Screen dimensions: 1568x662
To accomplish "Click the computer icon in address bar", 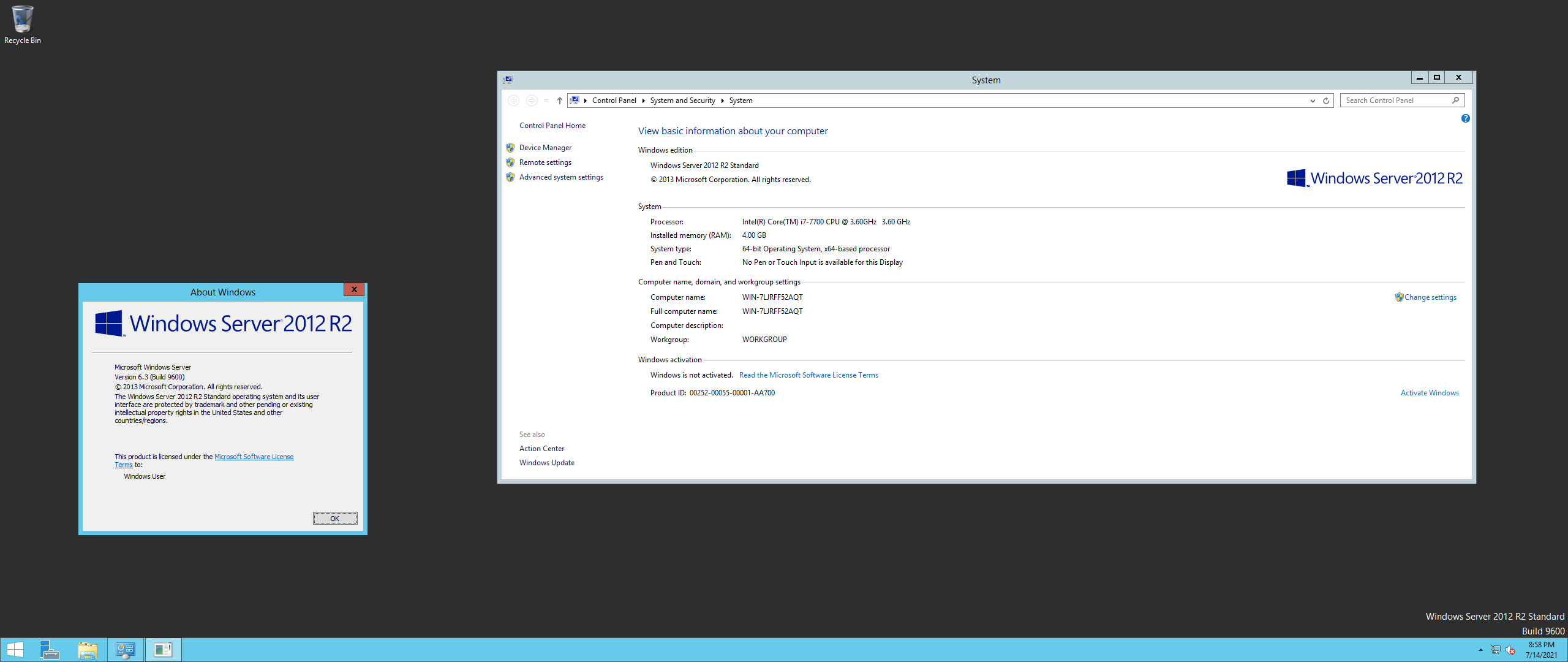I will [x=575, y=100].
